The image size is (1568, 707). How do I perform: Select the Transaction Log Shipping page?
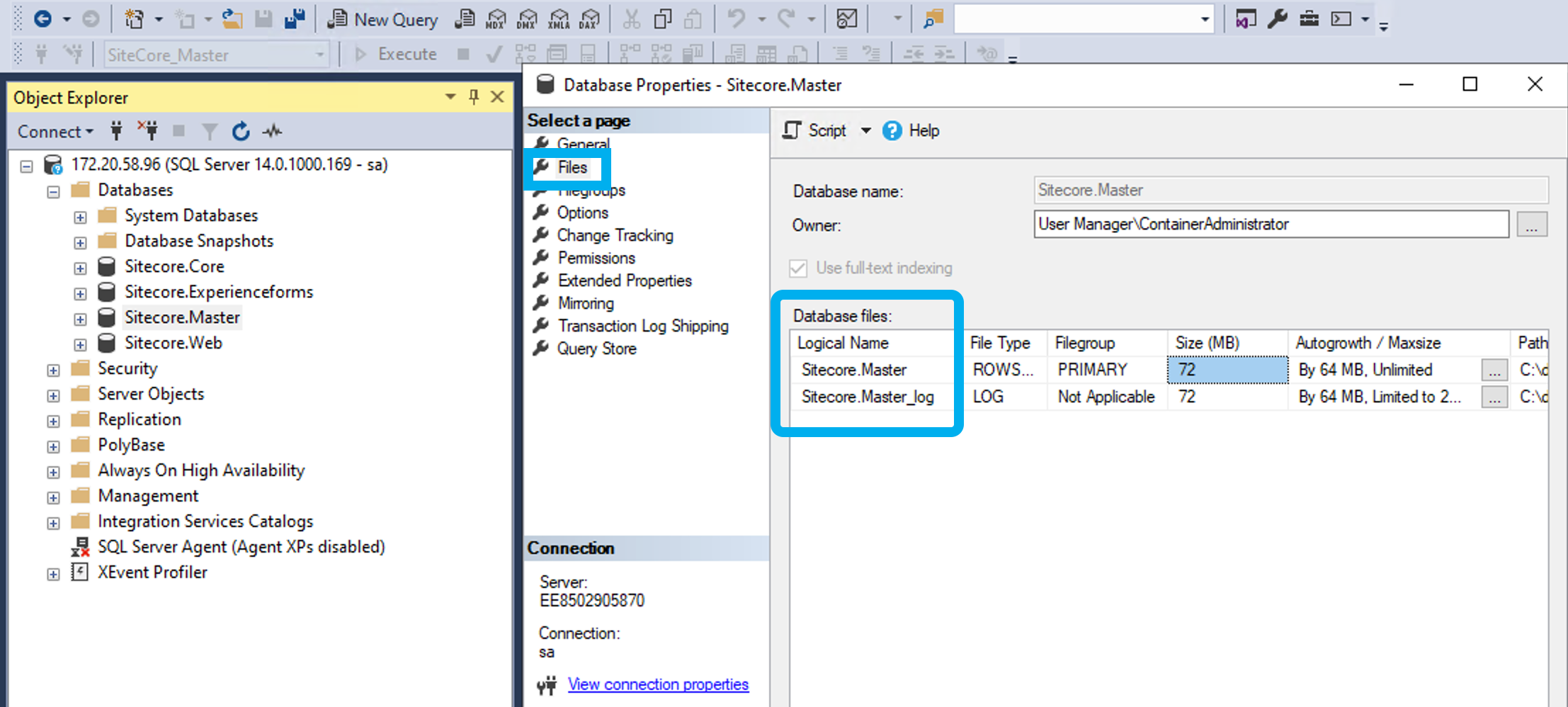pyautogui.click(x=643, y=326)
